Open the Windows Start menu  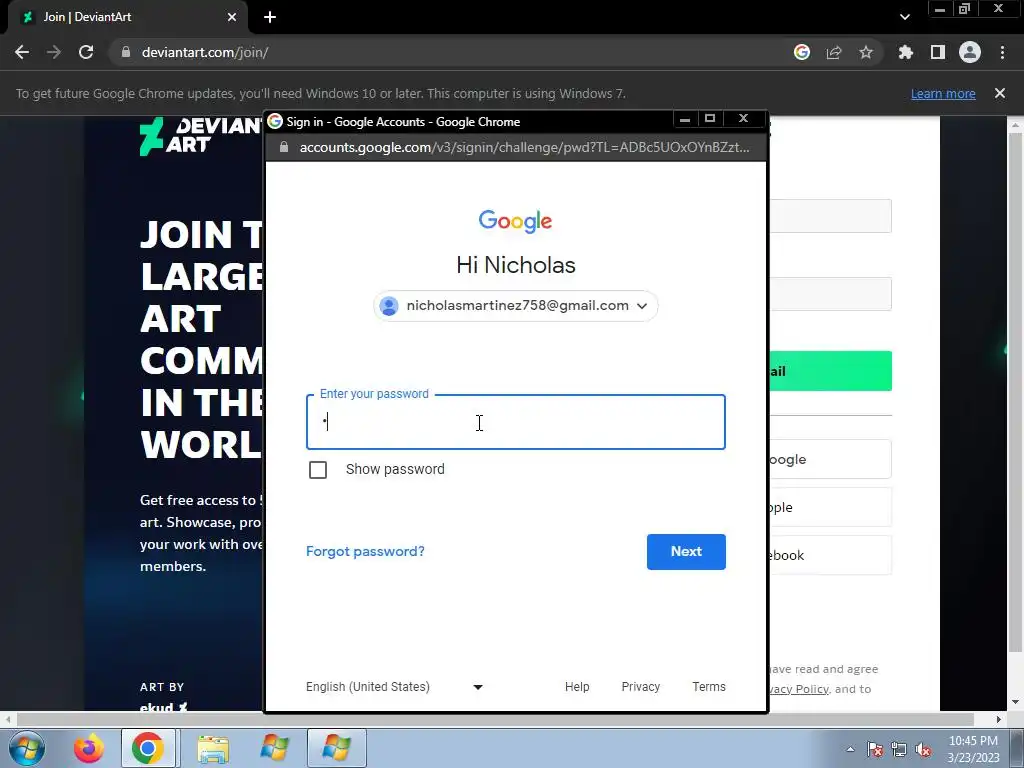[27, 748]
